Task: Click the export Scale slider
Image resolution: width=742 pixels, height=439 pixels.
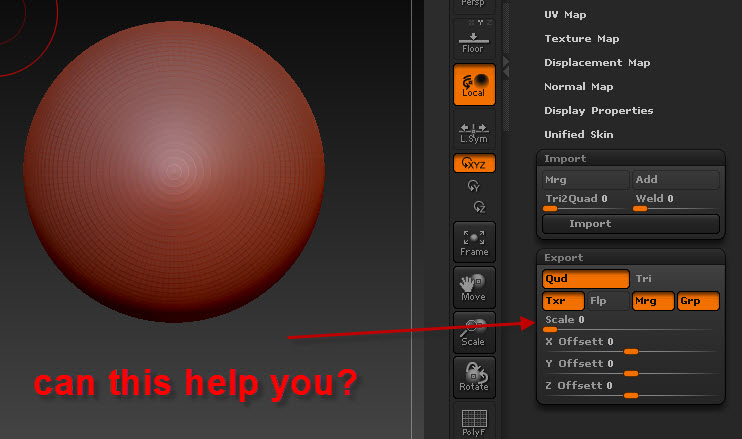Action: (630, 324)
